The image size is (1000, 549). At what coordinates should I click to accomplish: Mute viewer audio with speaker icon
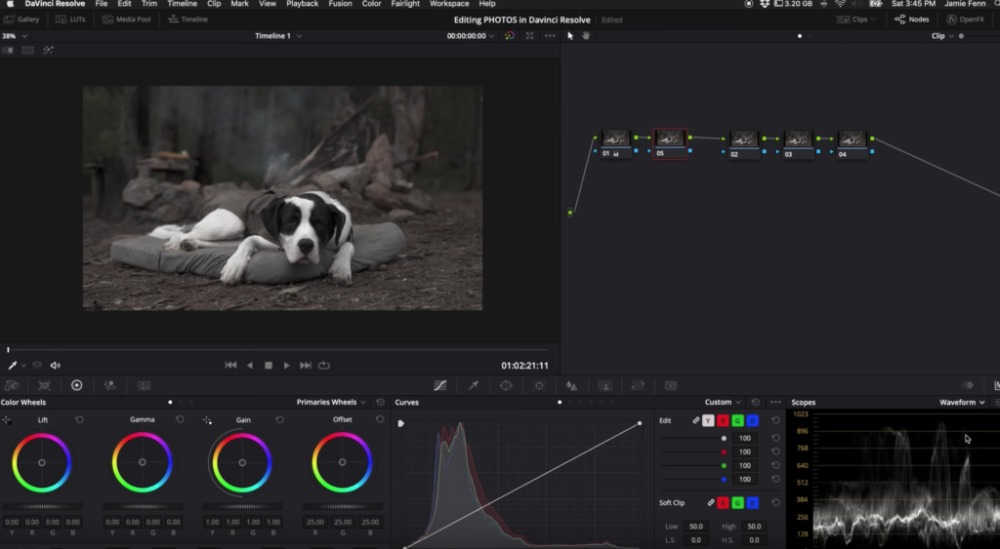point(55,365)
